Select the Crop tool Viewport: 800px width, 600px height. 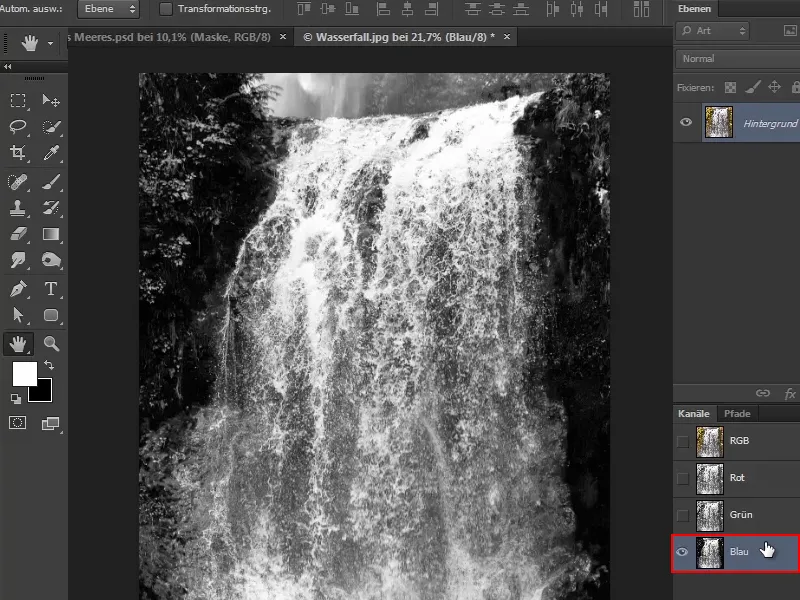coord(18,153)
